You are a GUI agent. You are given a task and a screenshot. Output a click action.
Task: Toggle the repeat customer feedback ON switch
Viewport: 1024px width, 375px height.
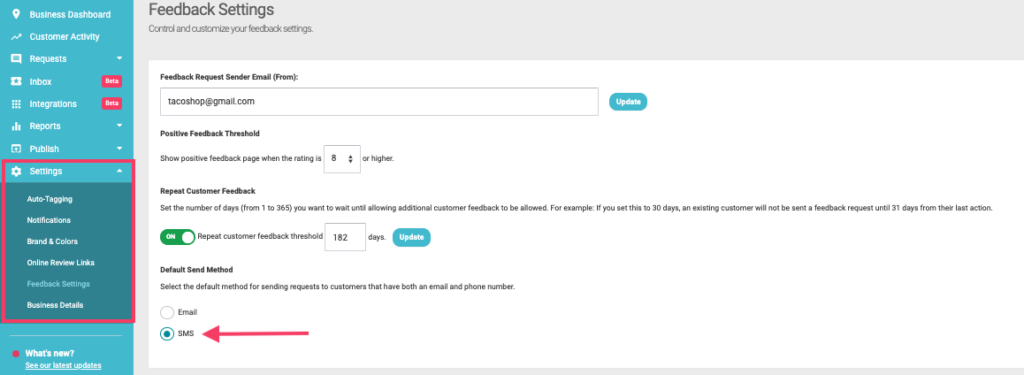click(x=178, y=236)
